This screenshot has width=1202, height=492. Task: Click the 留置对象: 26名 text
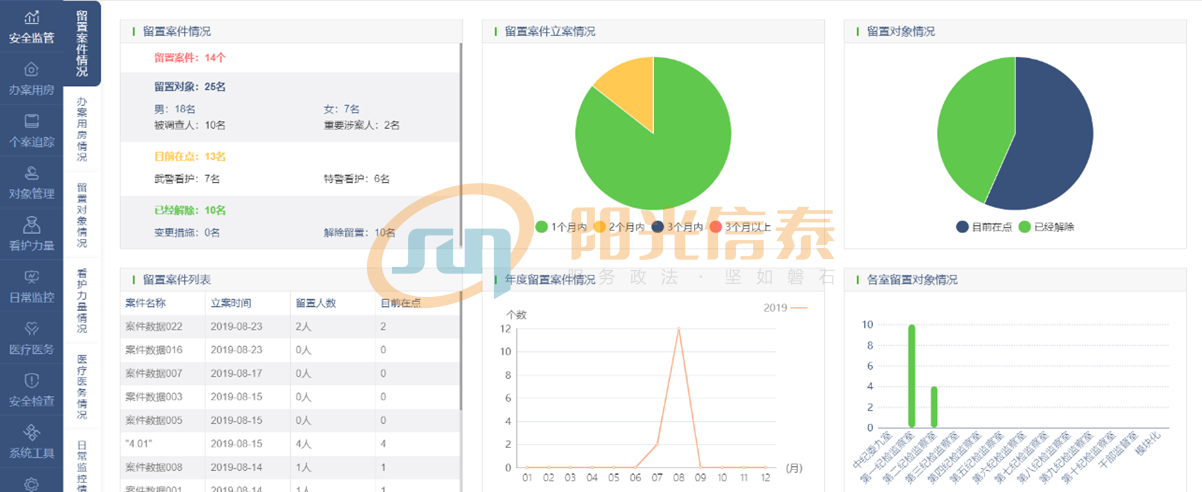pyautogui.click(x=190, y=86)
